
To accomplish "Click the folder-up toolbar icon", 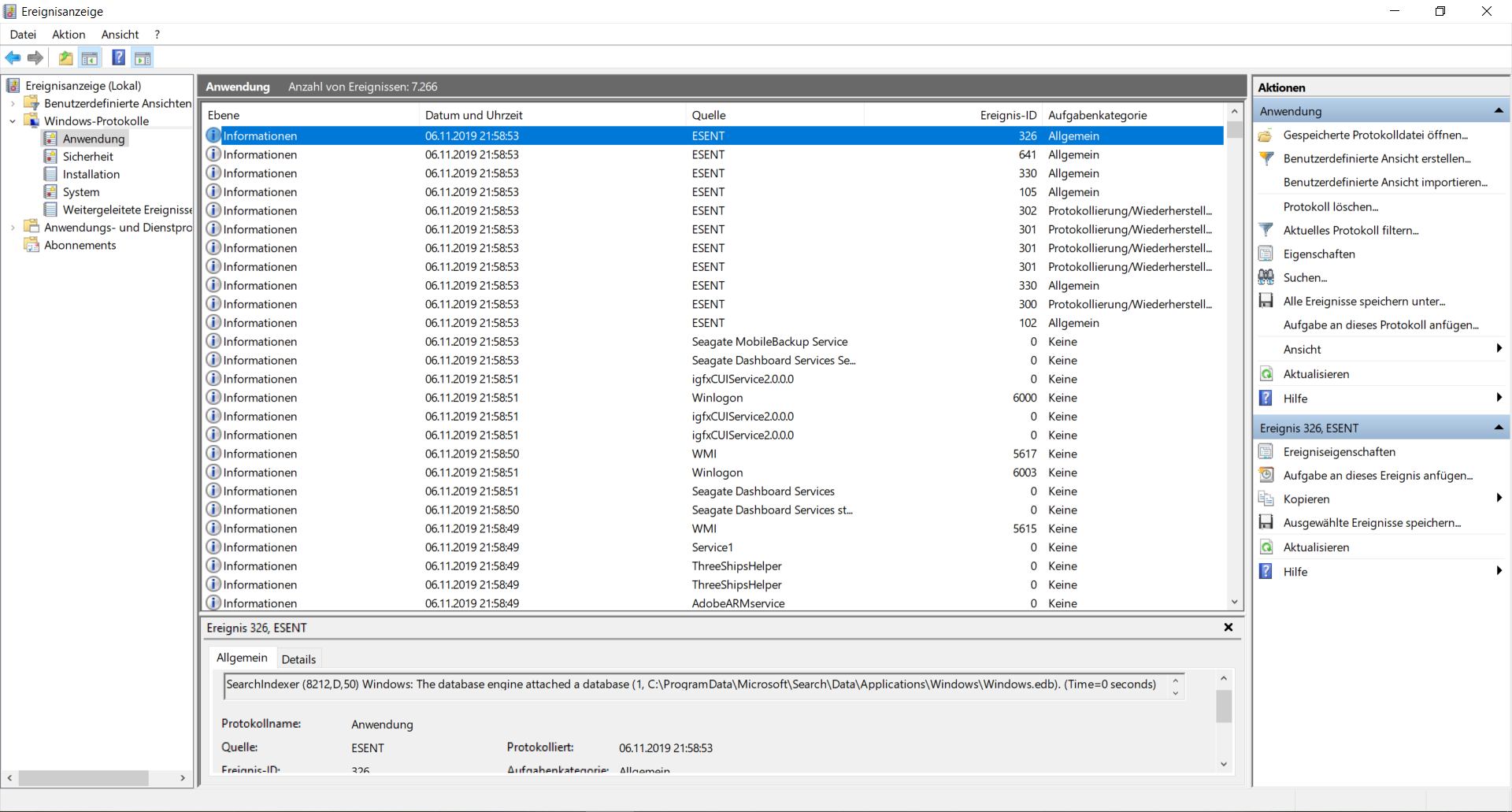I will pos(66,57).
